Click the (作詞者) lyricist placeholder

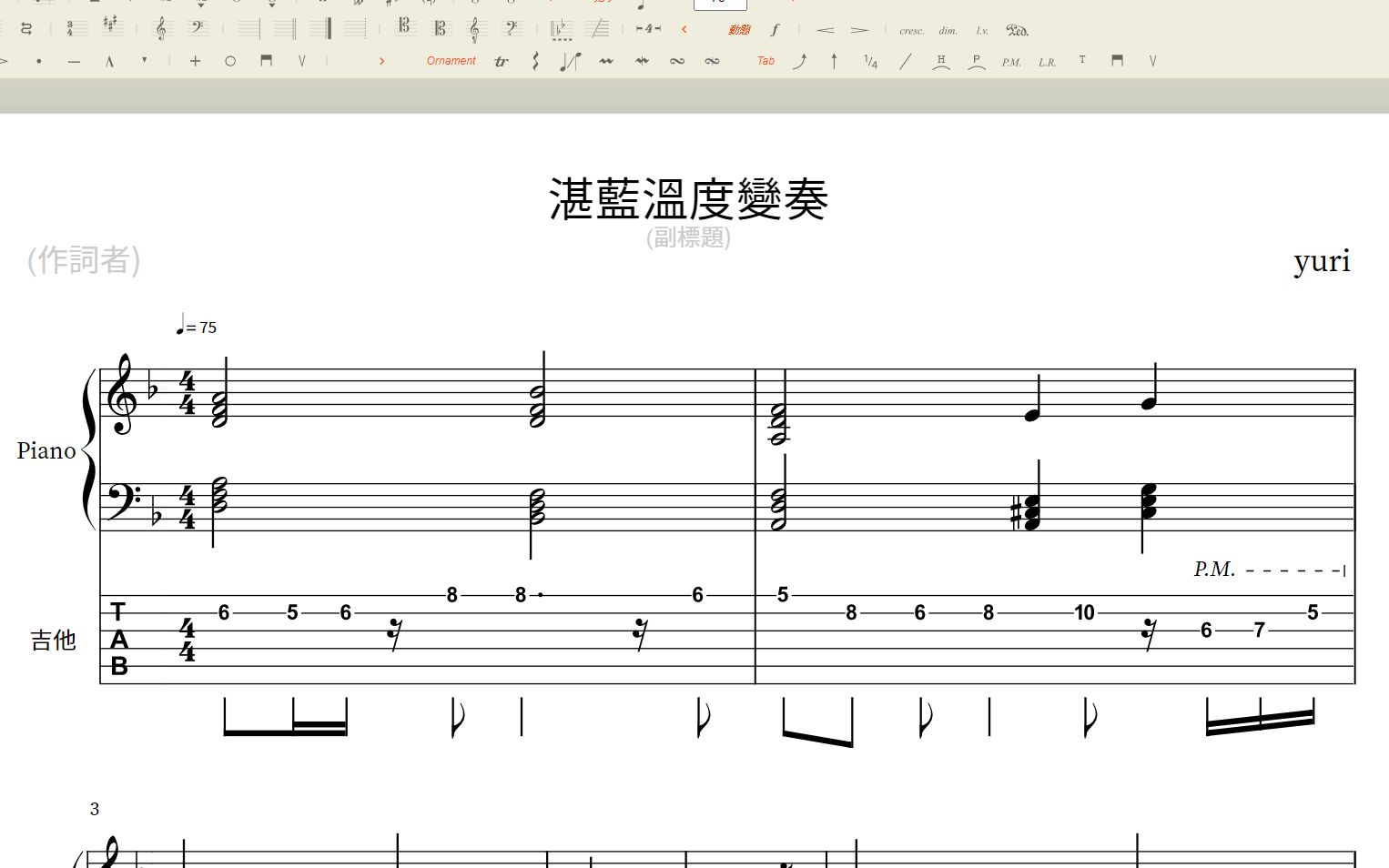(84, 260)
